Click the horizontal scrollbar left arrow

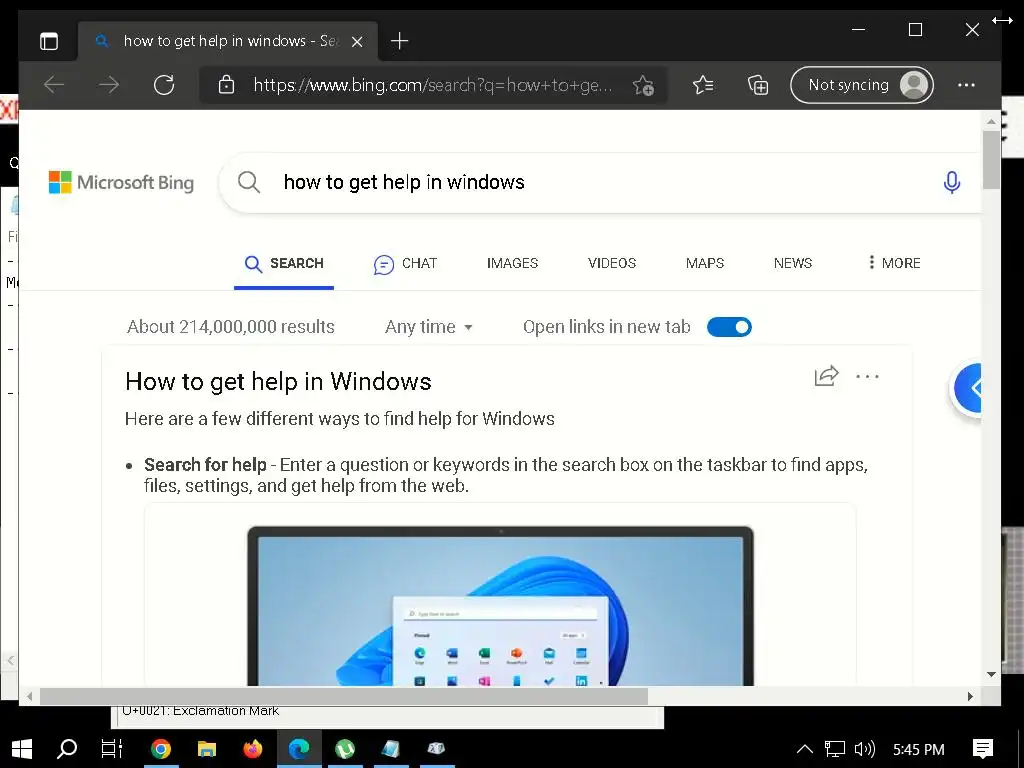tap(29, 696)
